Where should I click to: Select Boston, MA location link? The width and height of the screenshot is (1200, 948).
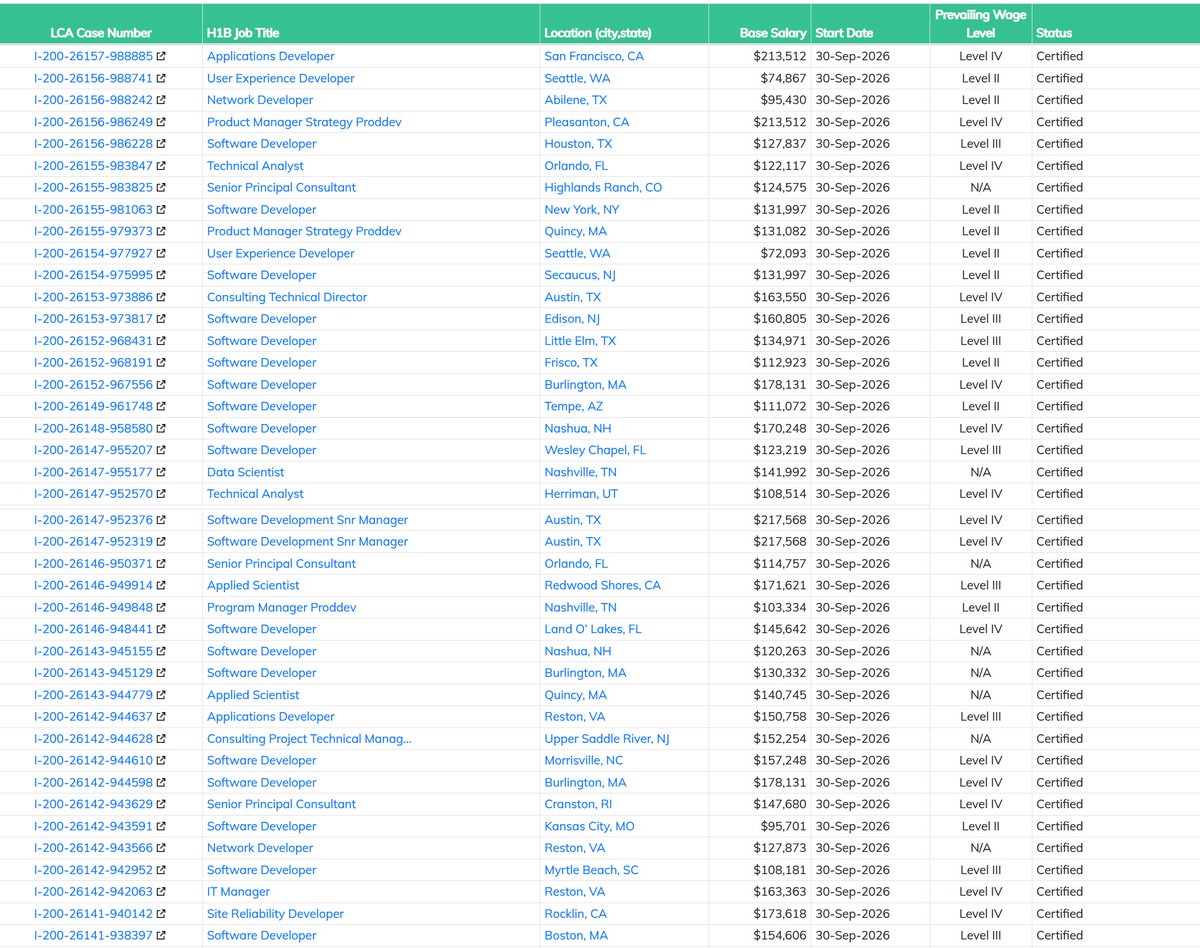tap(576, 936)
